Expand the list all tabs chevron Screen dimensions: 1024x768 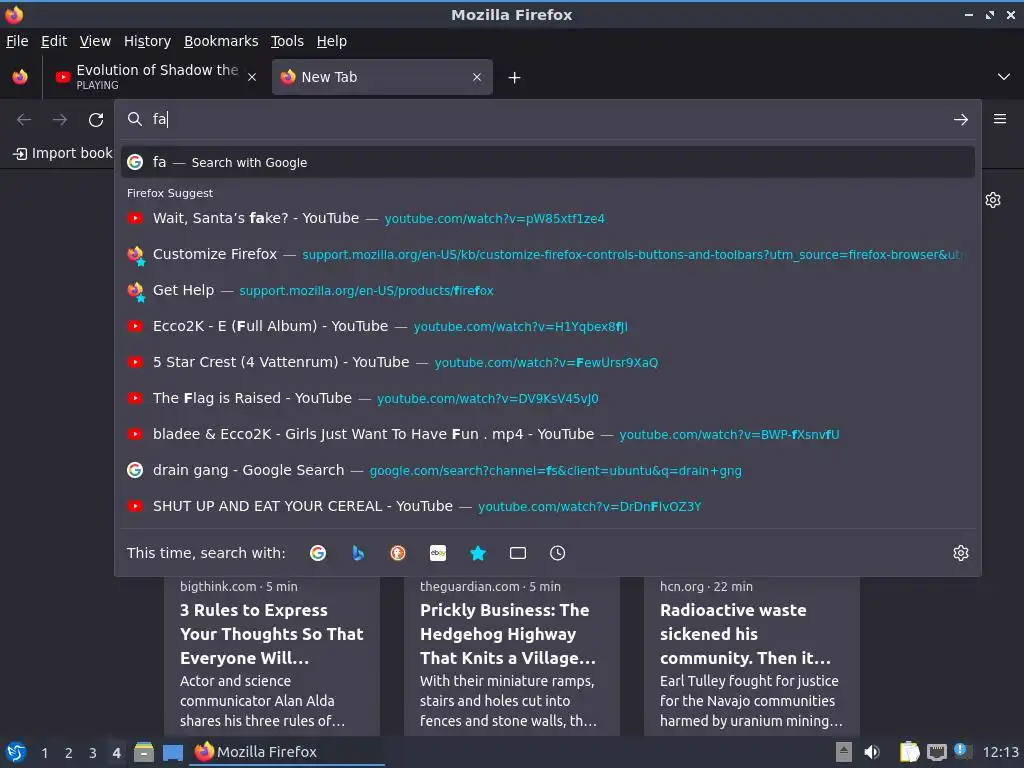[x=1004, y=77]
